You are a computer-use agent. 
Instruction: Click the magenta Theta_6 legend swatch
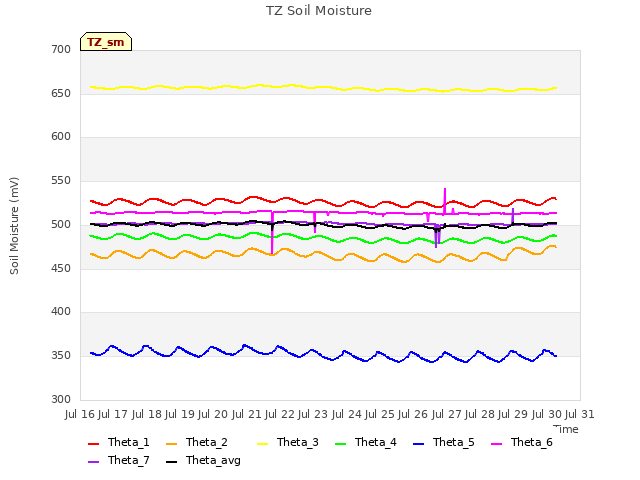click(x=496, y=444)
